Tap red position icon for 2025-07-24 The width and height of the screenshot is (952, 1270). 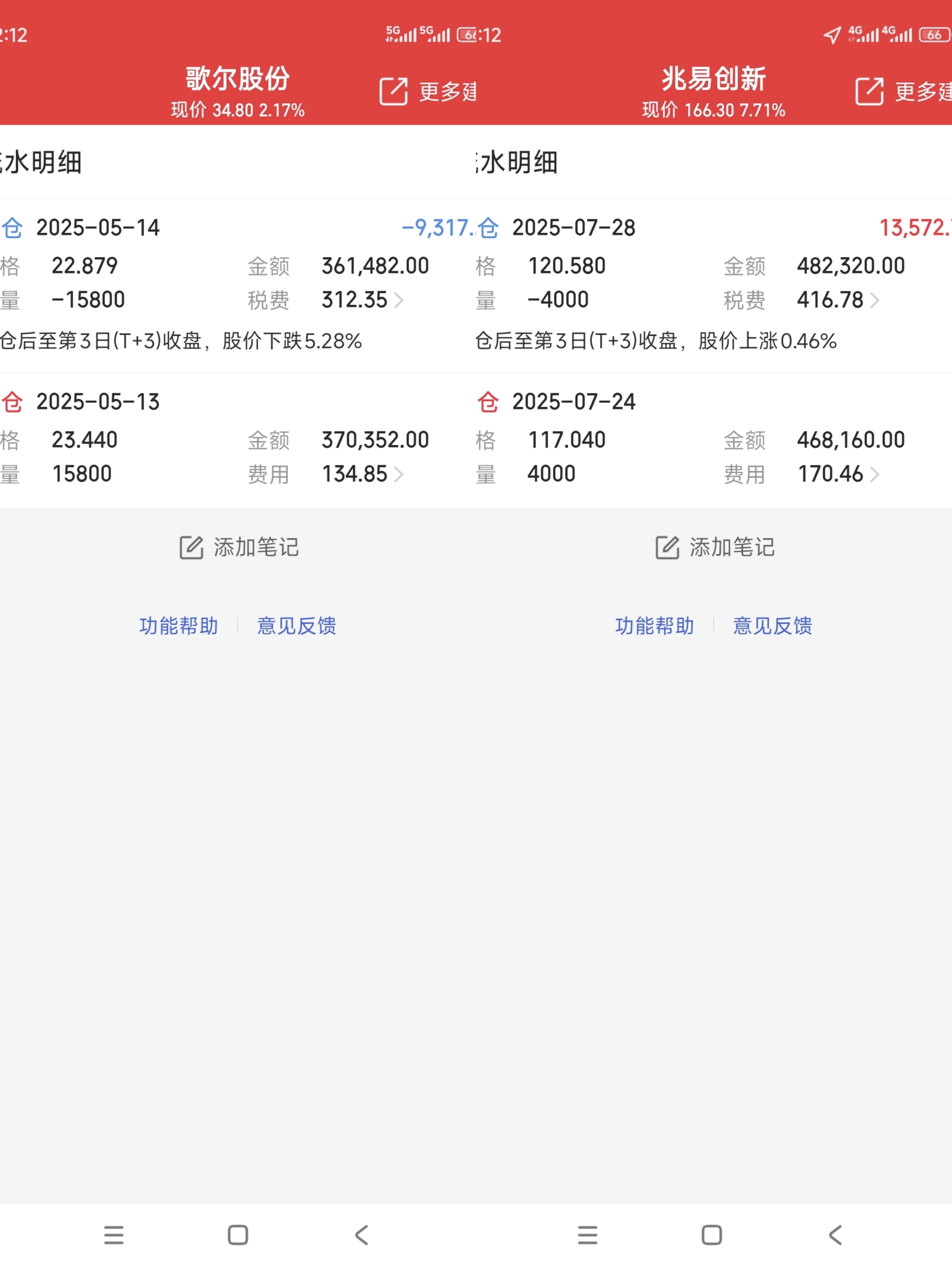click(488, 402)
